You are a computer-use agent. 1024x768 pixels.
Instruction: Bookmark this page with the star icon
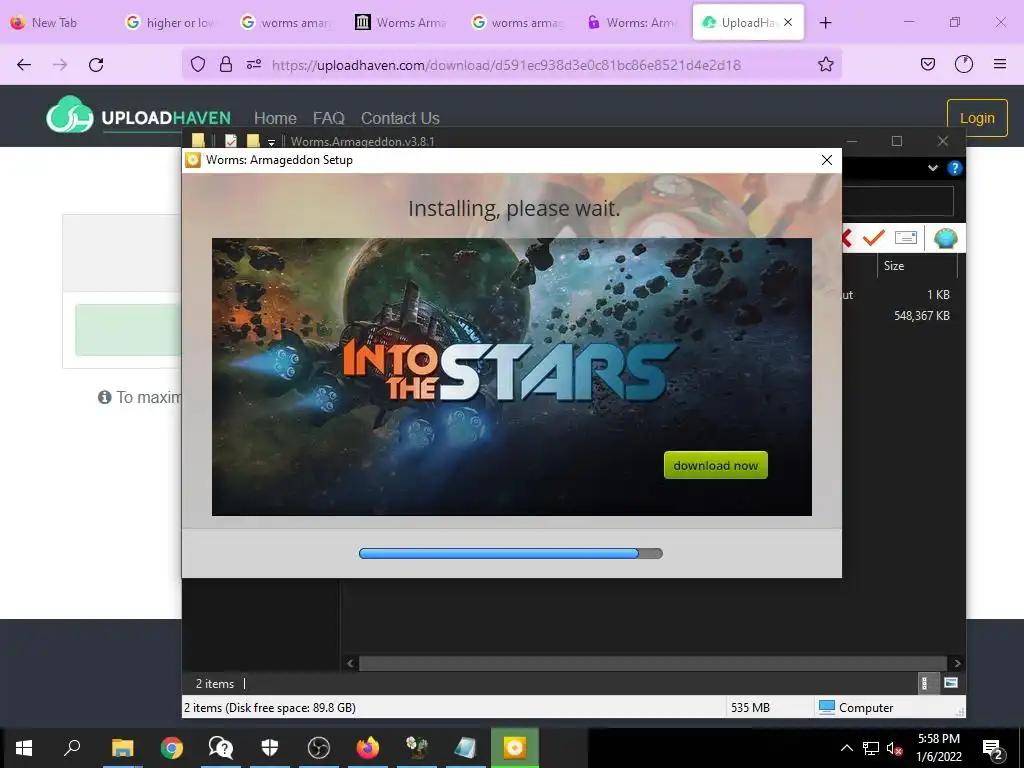tap(825, 64)
